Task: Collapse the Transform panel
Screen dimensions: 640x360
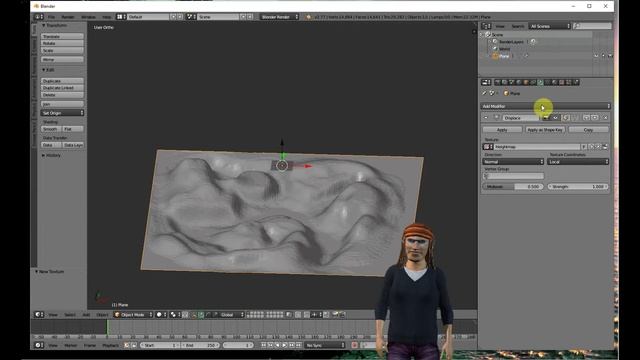Action: pyautogui.click(x=44, y=25)
